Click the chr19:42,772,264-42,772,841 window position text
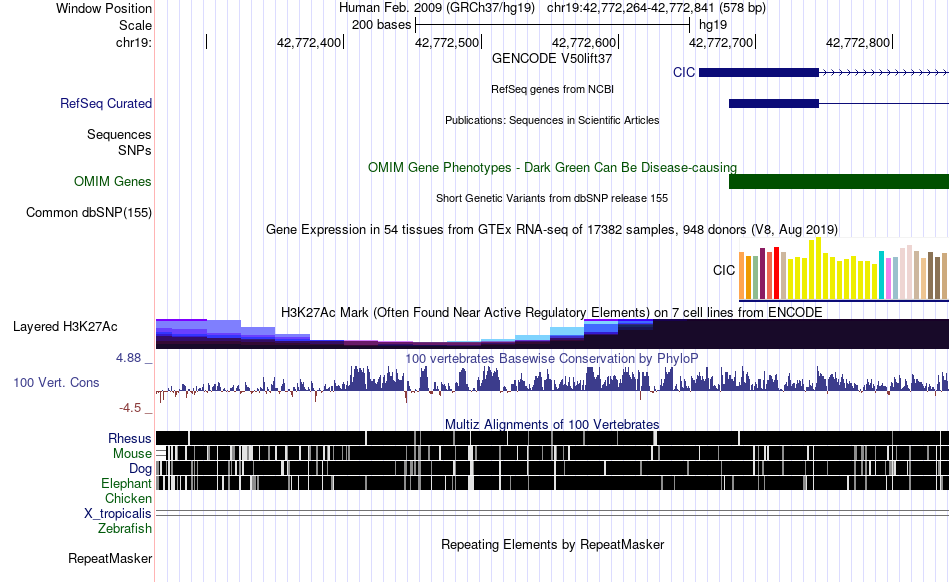 tap(656, 8)
